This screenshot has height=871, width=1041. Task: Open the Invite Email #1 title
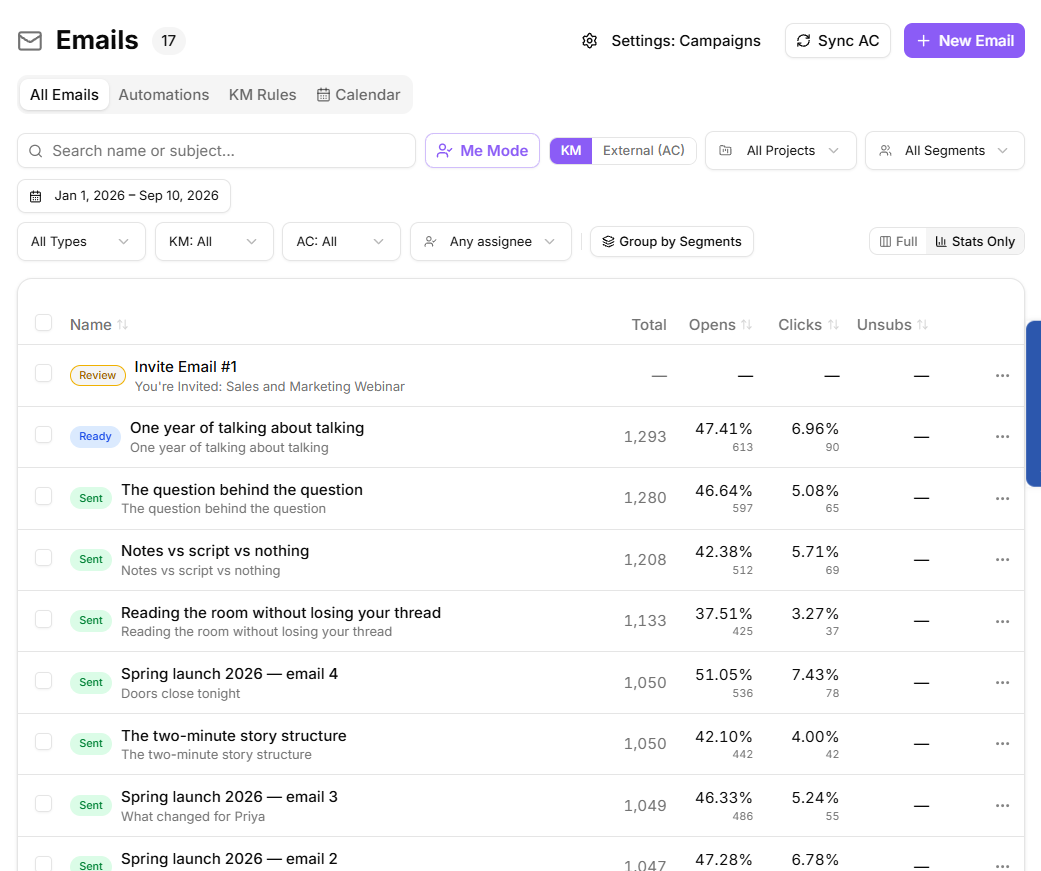pyautogui.click(x=185, y=367)
